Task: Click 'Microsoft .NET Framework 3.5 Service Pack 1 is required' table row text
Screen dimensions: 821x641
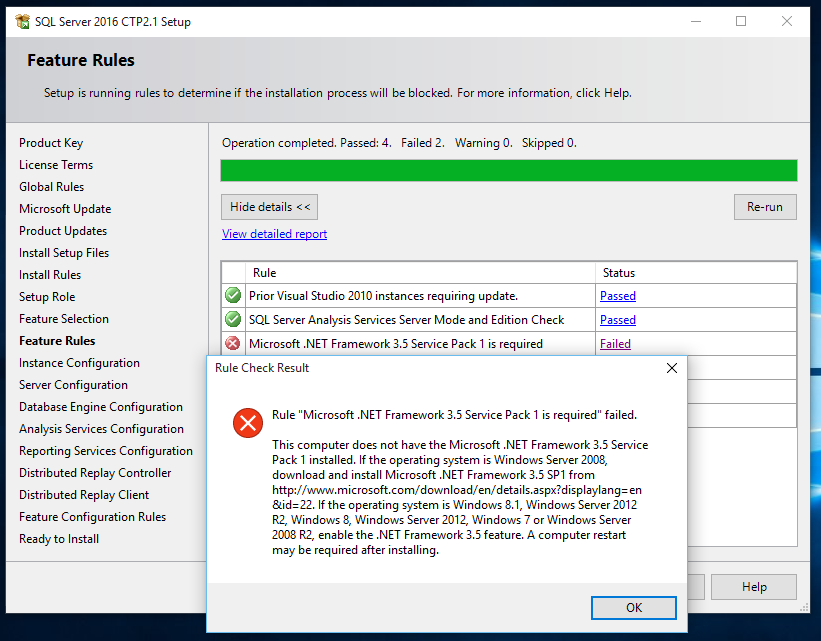Action: pyautogui.click(x=396, y=344)
